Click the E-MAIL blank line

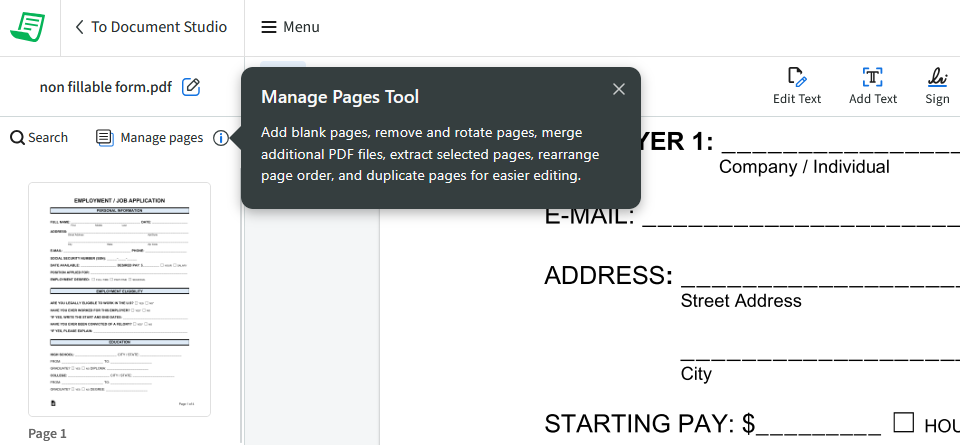[x=800, y=217]
